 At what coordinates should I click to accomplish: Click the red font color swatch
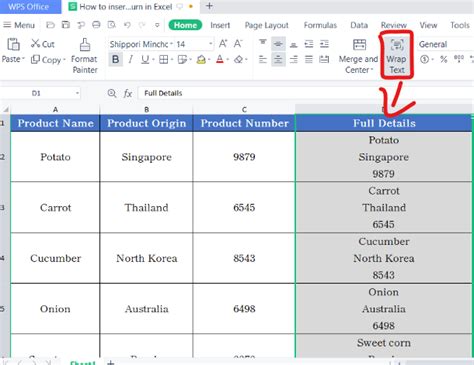pos(220,60)
